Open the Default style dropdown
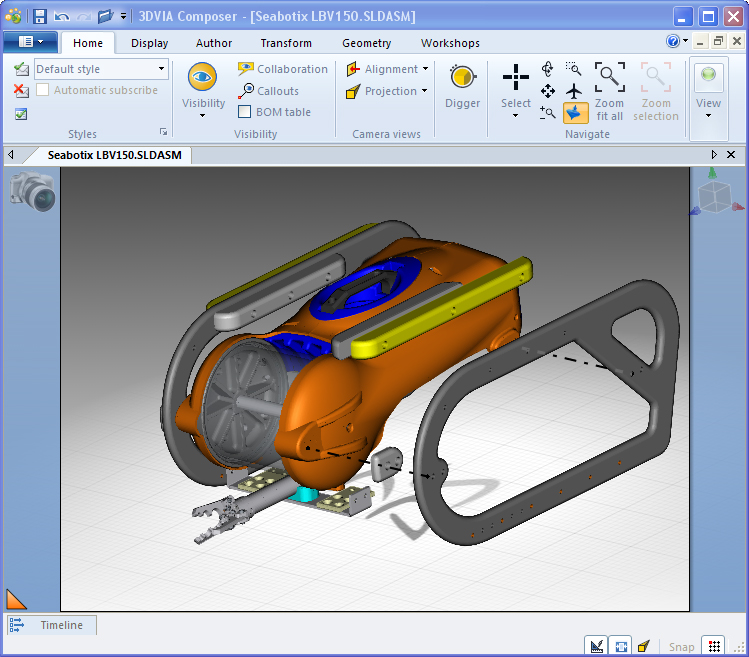749x657 pixels. [161, 69]
